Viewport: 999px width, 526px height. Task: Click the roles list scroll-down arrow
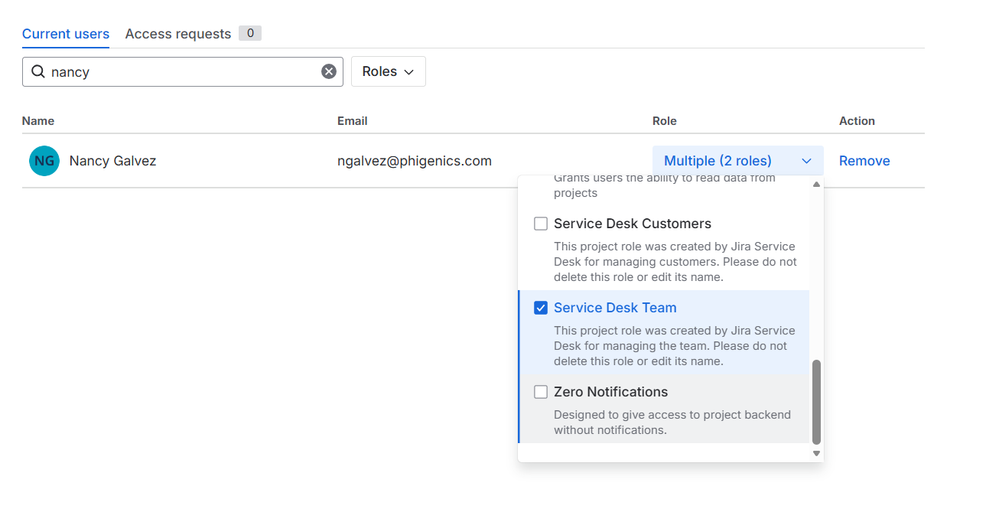[816, 453]
